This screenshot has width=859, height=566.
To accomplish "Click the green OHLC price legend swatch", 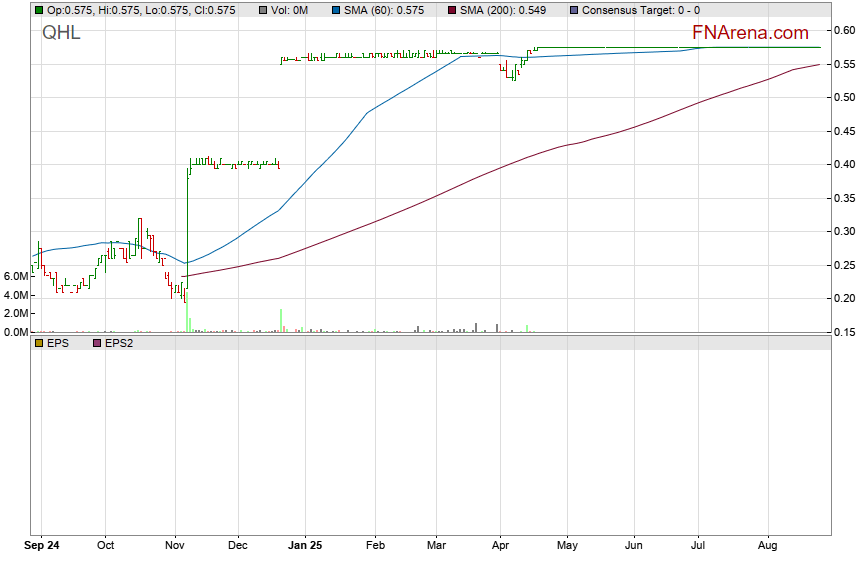I will (x=38, y=10).
